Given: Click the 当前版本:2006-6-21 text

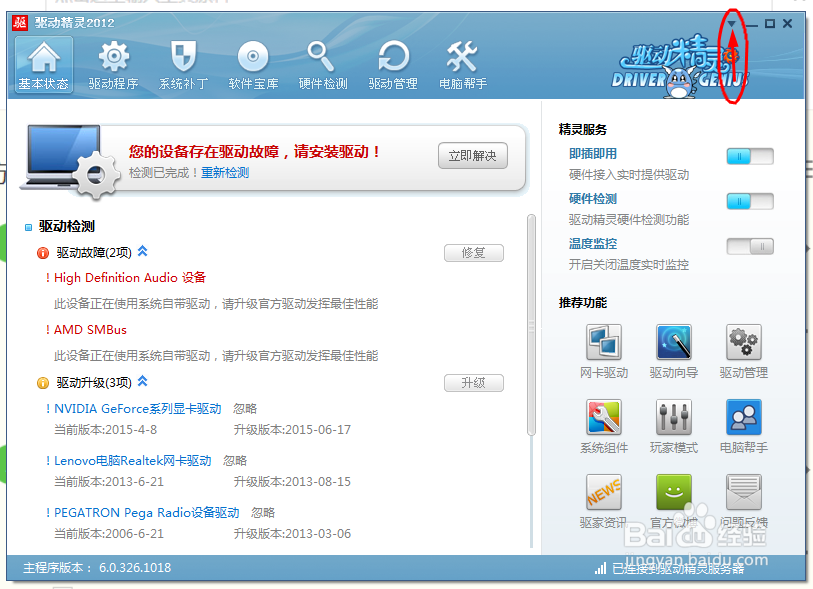Looking at the screenshot, I should pyautogui.click(x=109, y=534).
